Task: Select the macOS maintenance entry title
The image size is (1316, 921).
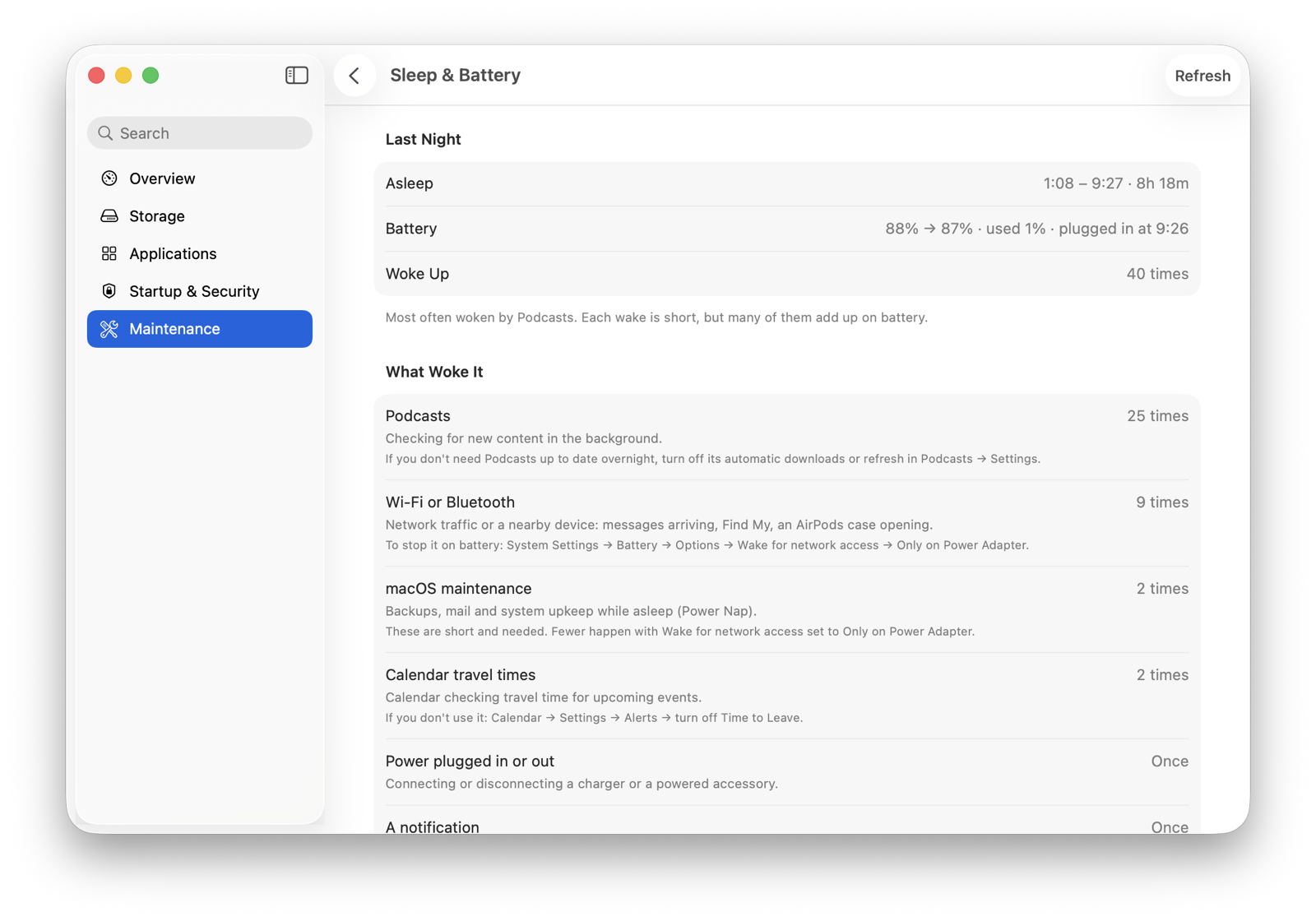Action: (x=458, y=589)
